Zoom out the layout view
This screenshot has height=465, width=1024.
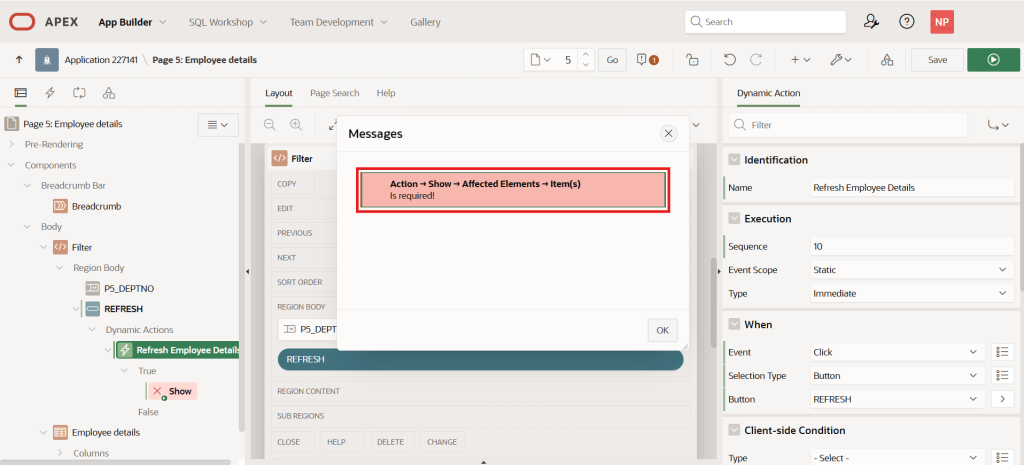(x=270, y=124)
